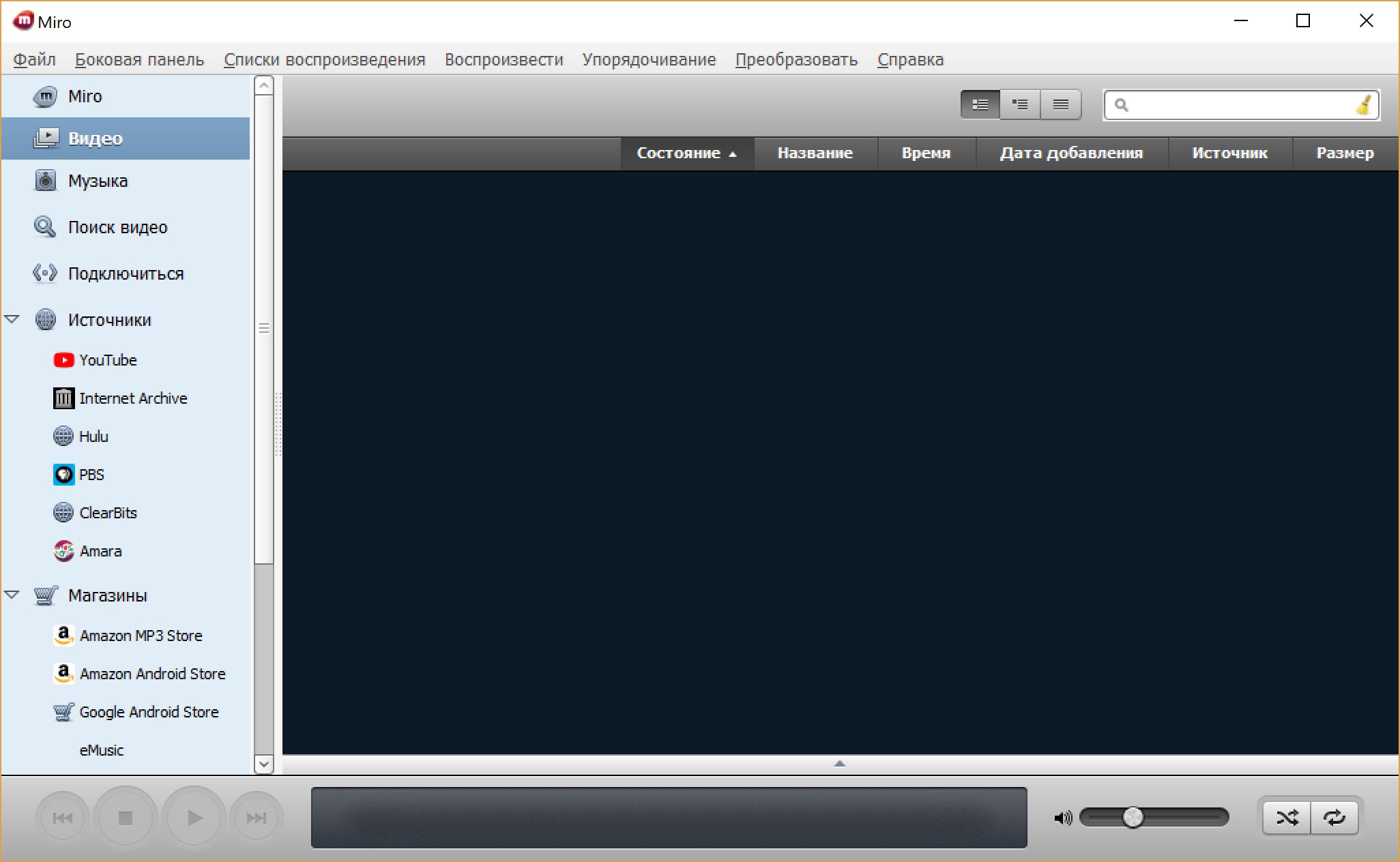Click the repeat playback icon
Image resolution: width=1400 pixels, height=862 pixels.
(1336, 816)
